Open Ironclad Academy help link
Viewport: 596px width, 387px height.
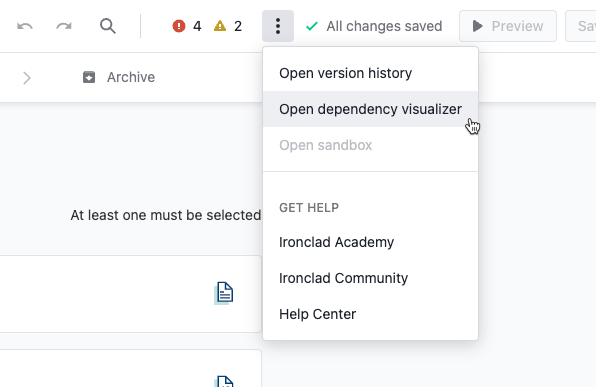[x=370, y=242]
